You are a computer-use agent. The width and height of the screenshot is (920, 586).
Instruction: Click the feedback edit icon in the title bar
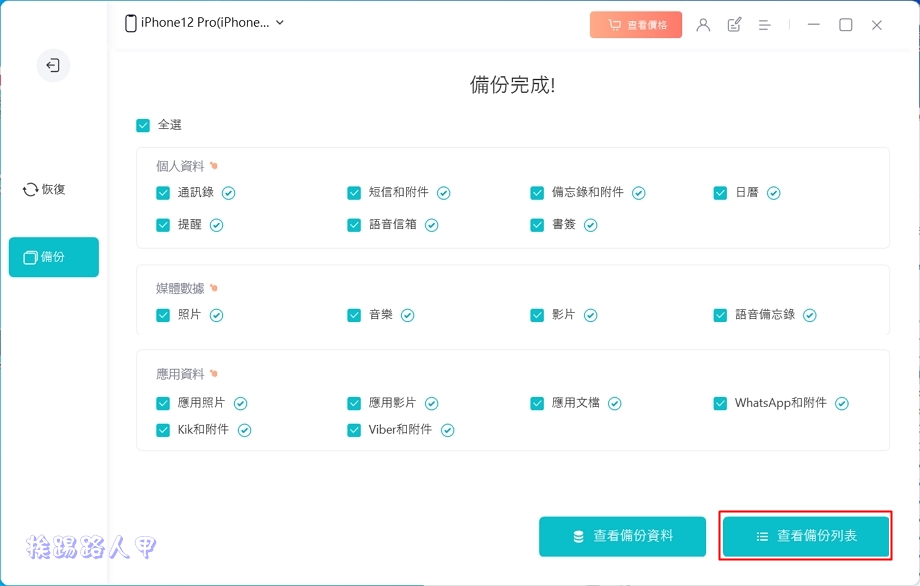click(735, 25)
